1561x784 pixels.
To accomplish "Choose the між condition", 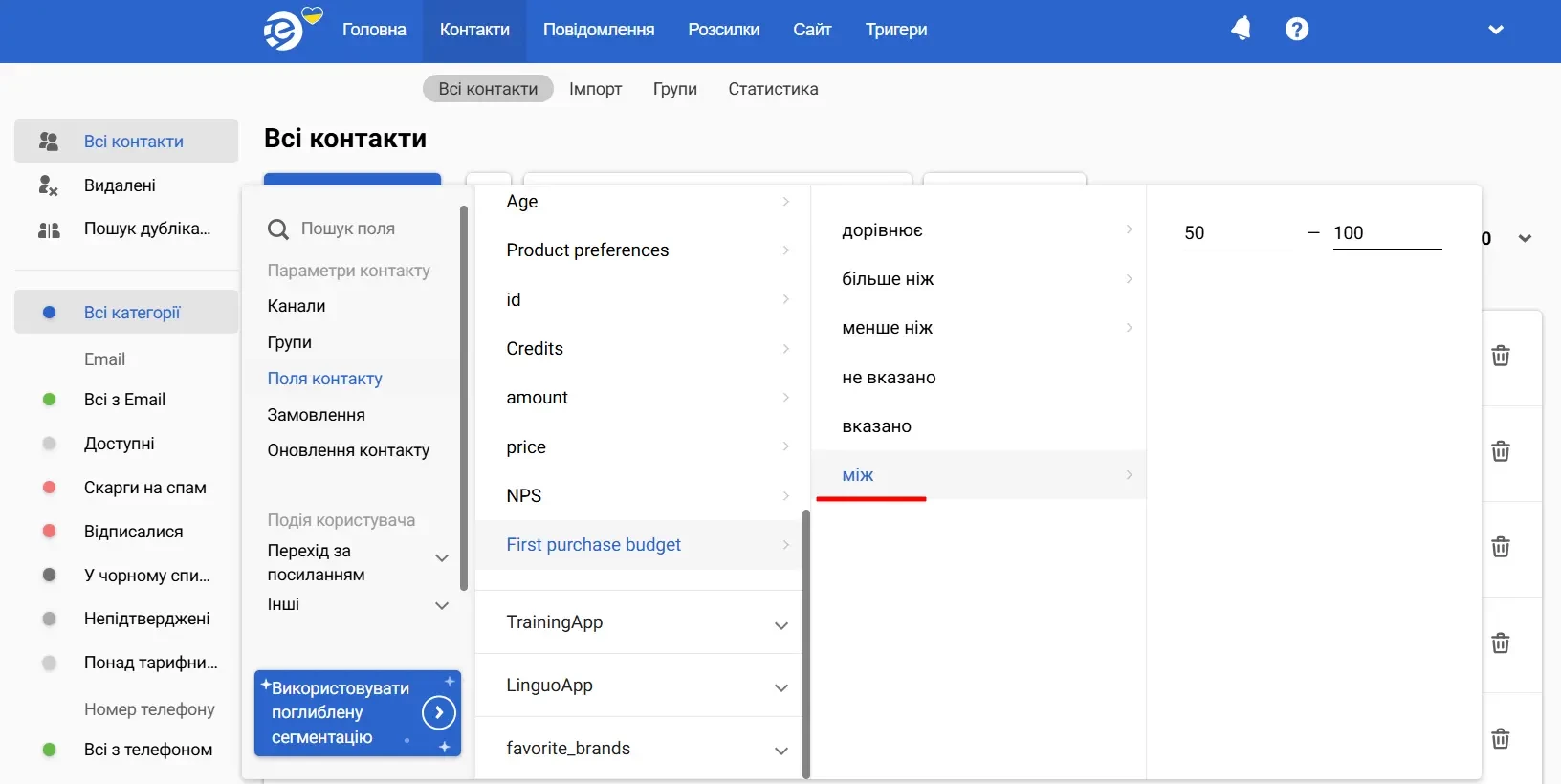I will 978,475.
